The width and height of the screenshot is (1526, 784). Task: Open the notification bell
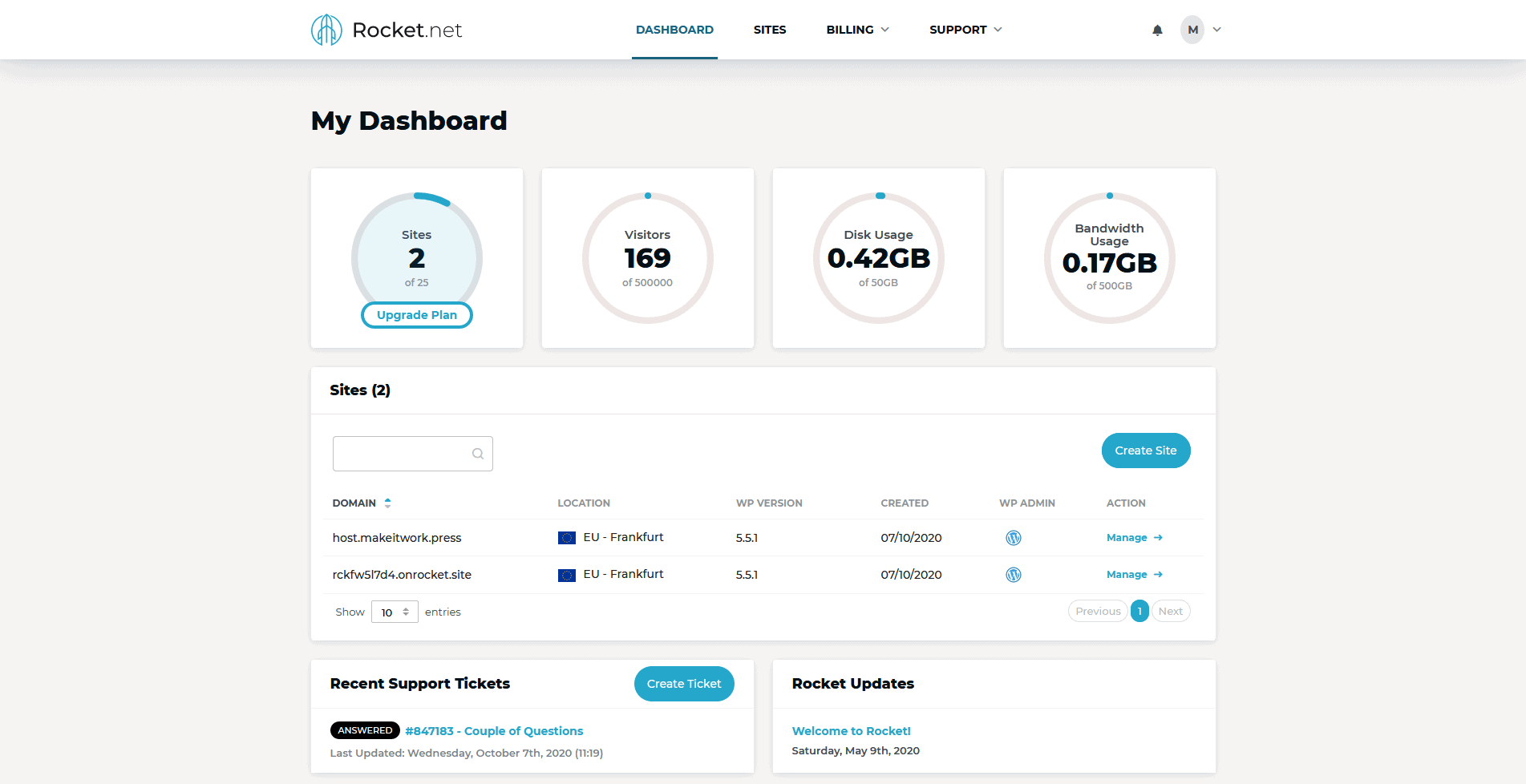[1157, 30]
